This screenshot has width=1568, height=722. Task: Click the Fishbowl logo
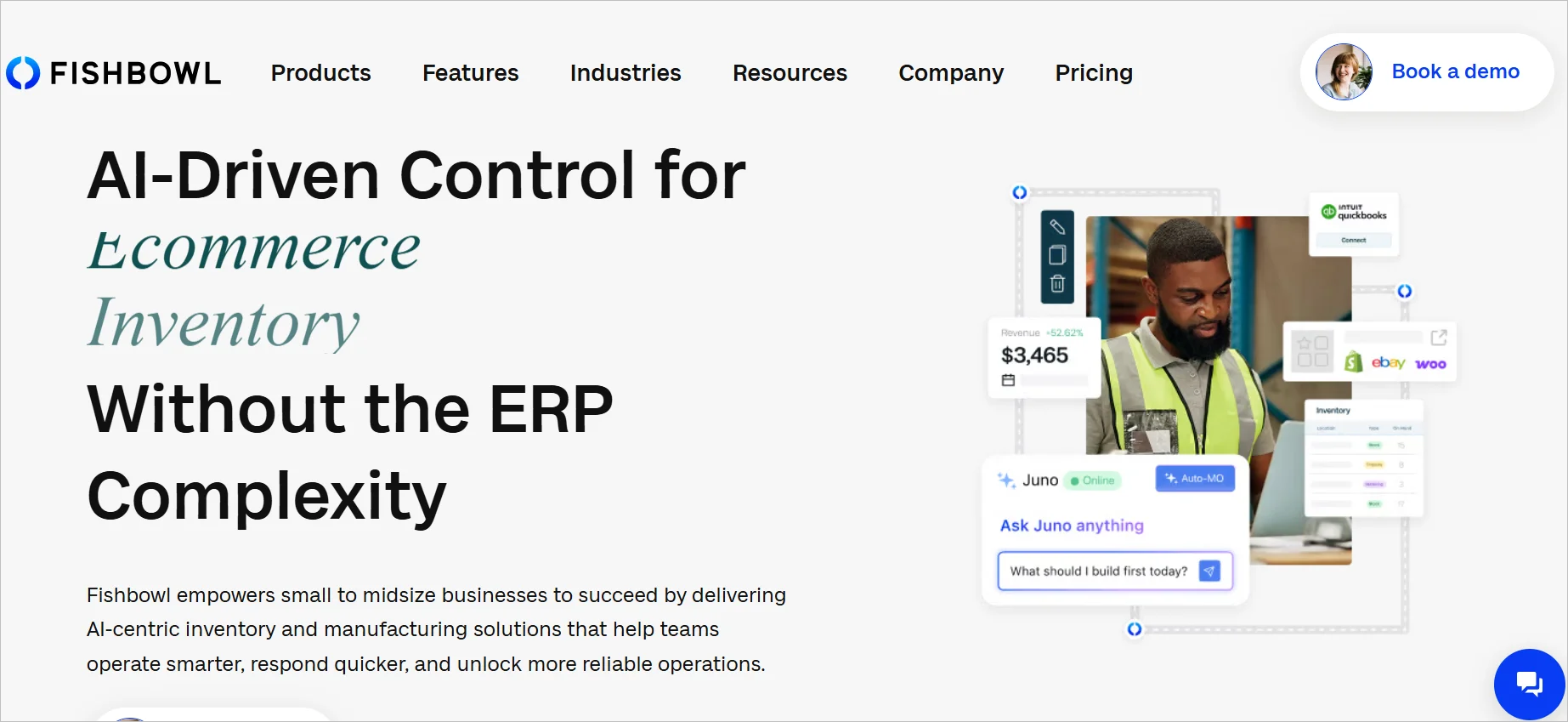113,72
